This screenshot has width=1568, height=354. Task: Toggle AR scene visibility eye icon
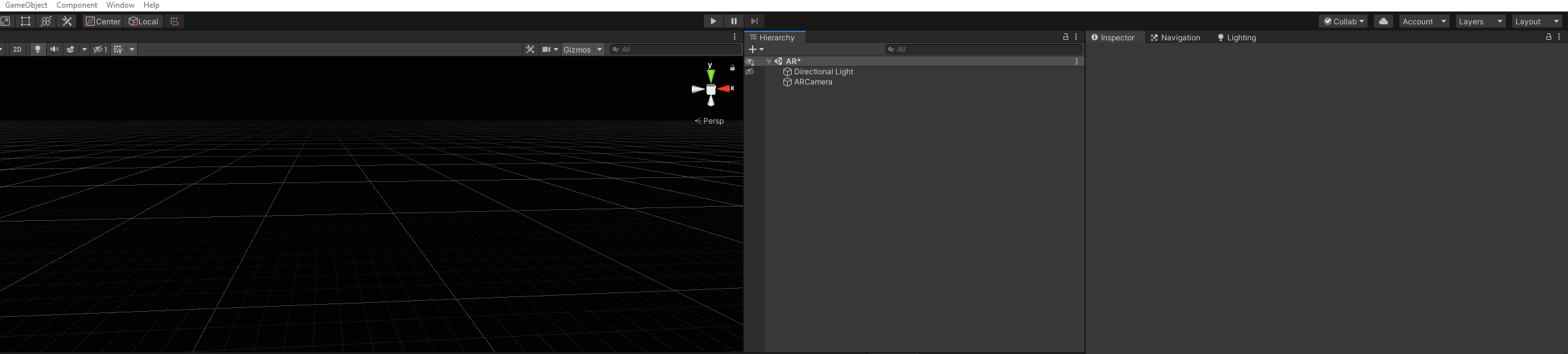(749, 61)
